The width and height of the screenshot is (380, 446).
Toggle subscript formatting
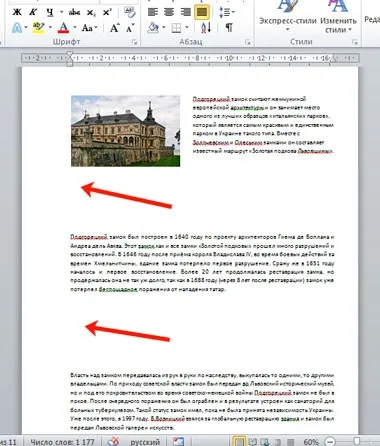(91, 12)
